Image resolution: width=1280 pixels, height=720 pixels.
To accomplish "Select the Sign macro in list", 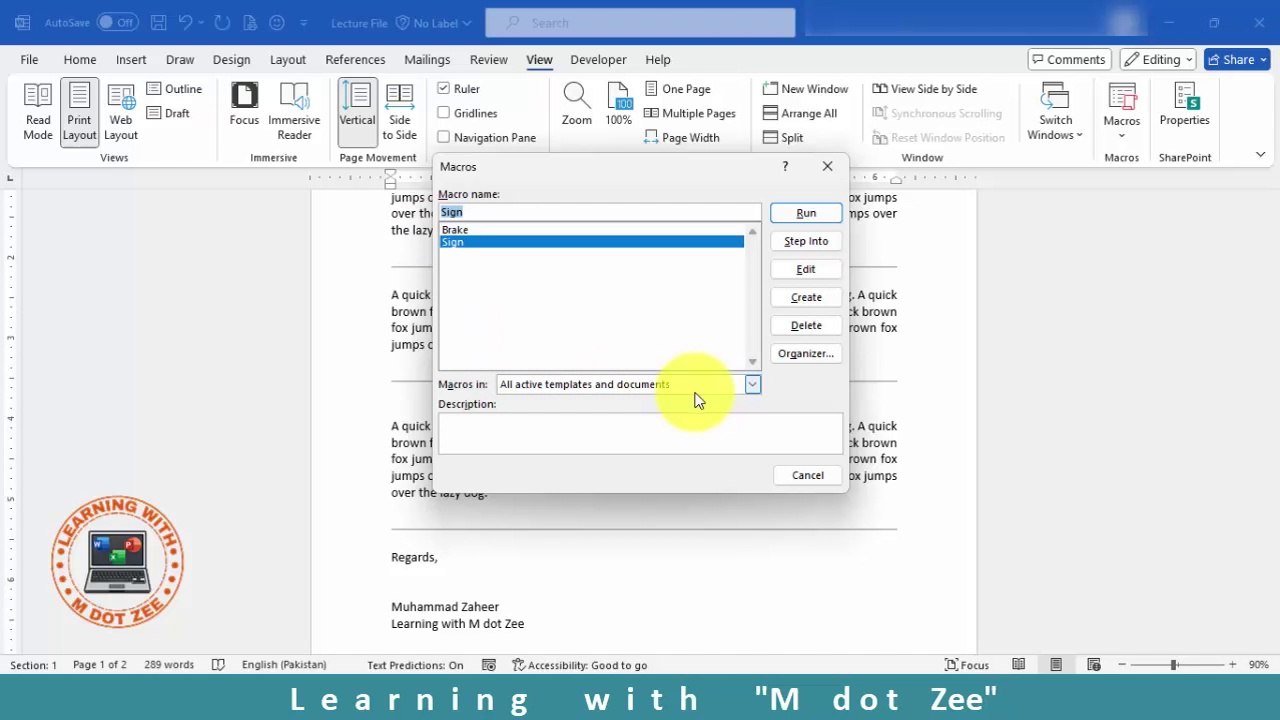I will coord(591,242).
